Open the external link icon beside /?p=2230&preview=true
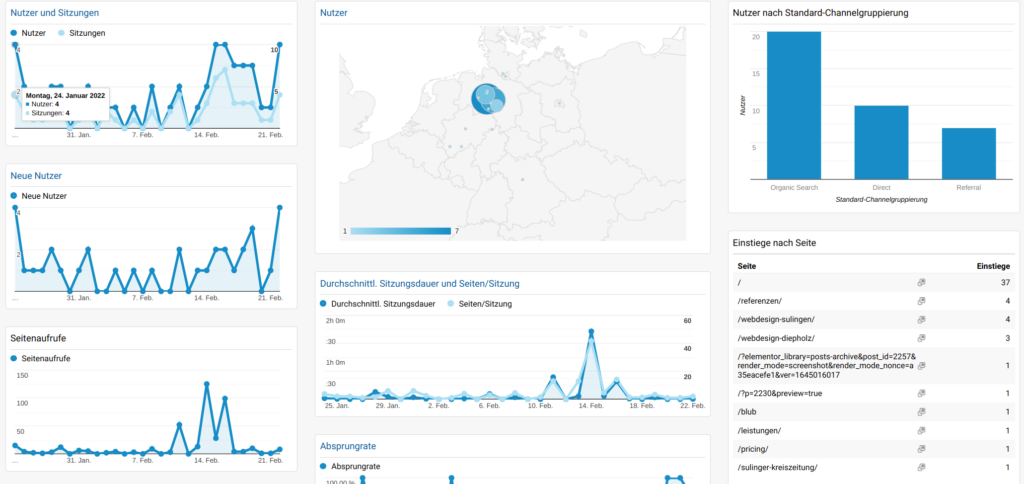Image resolution: width=1024 pixels, height=484 pixels. point(921,393)
